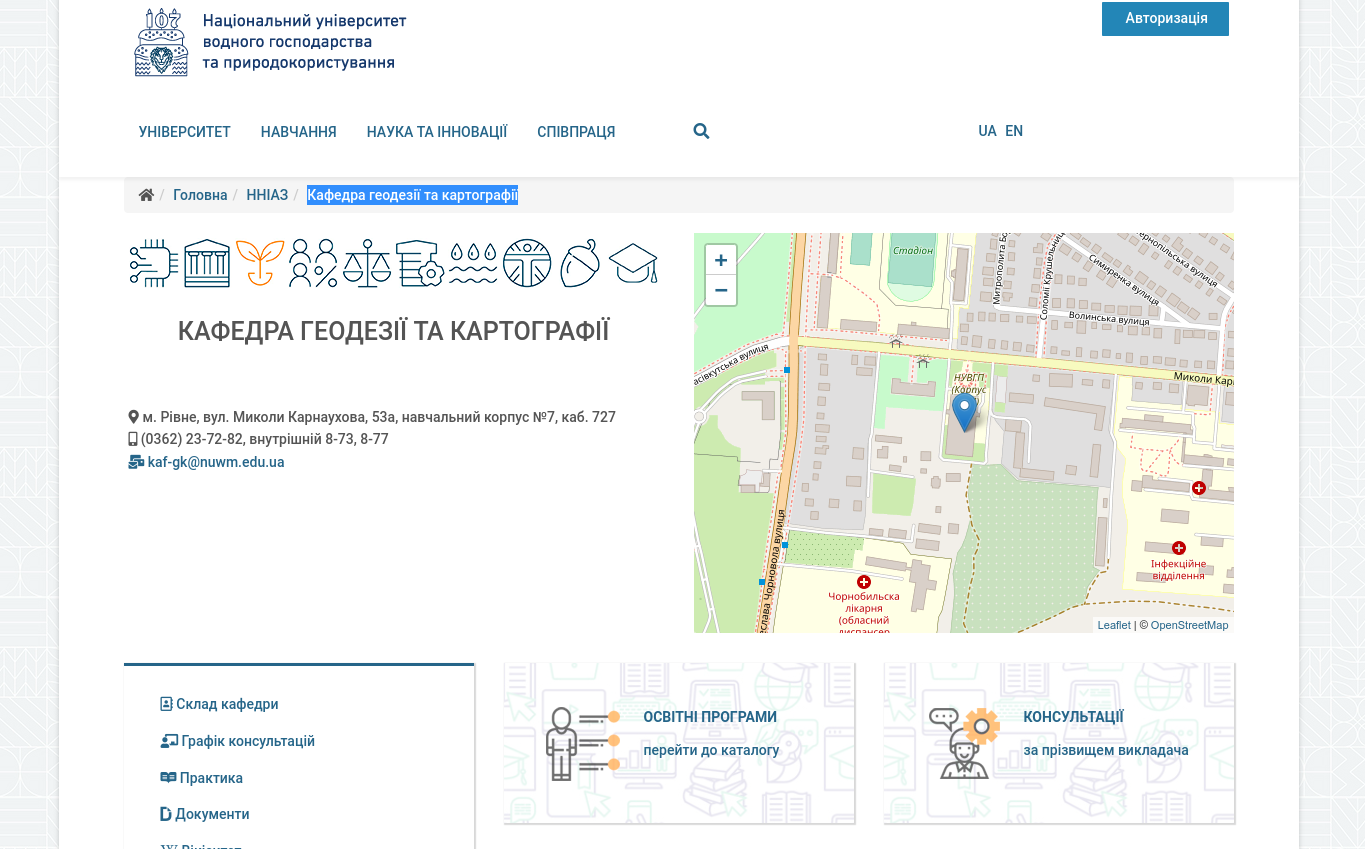1365x849 pixels.
Task: Select the UA language option
Action: pos(987,131)
